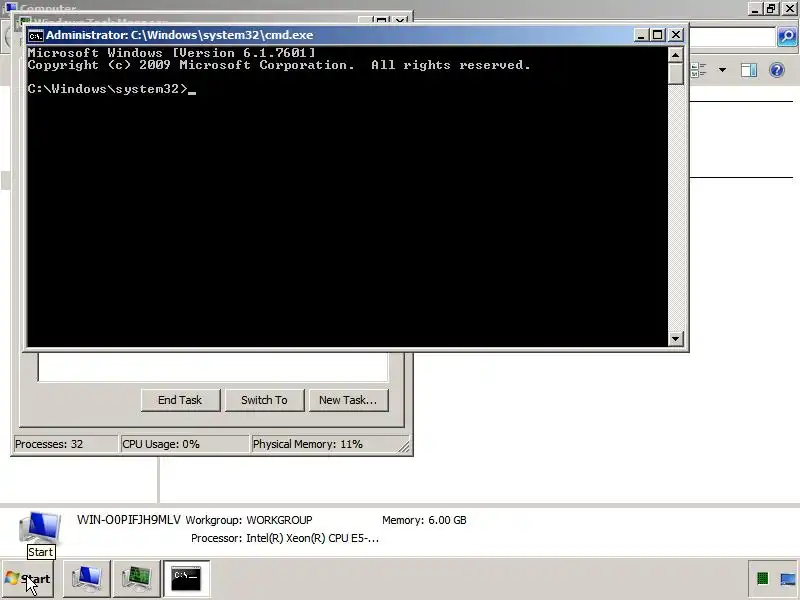Click Command Prompt scrollbar down arrow
This screenshot has height=600, width=800.
click(x=676, y=338)
